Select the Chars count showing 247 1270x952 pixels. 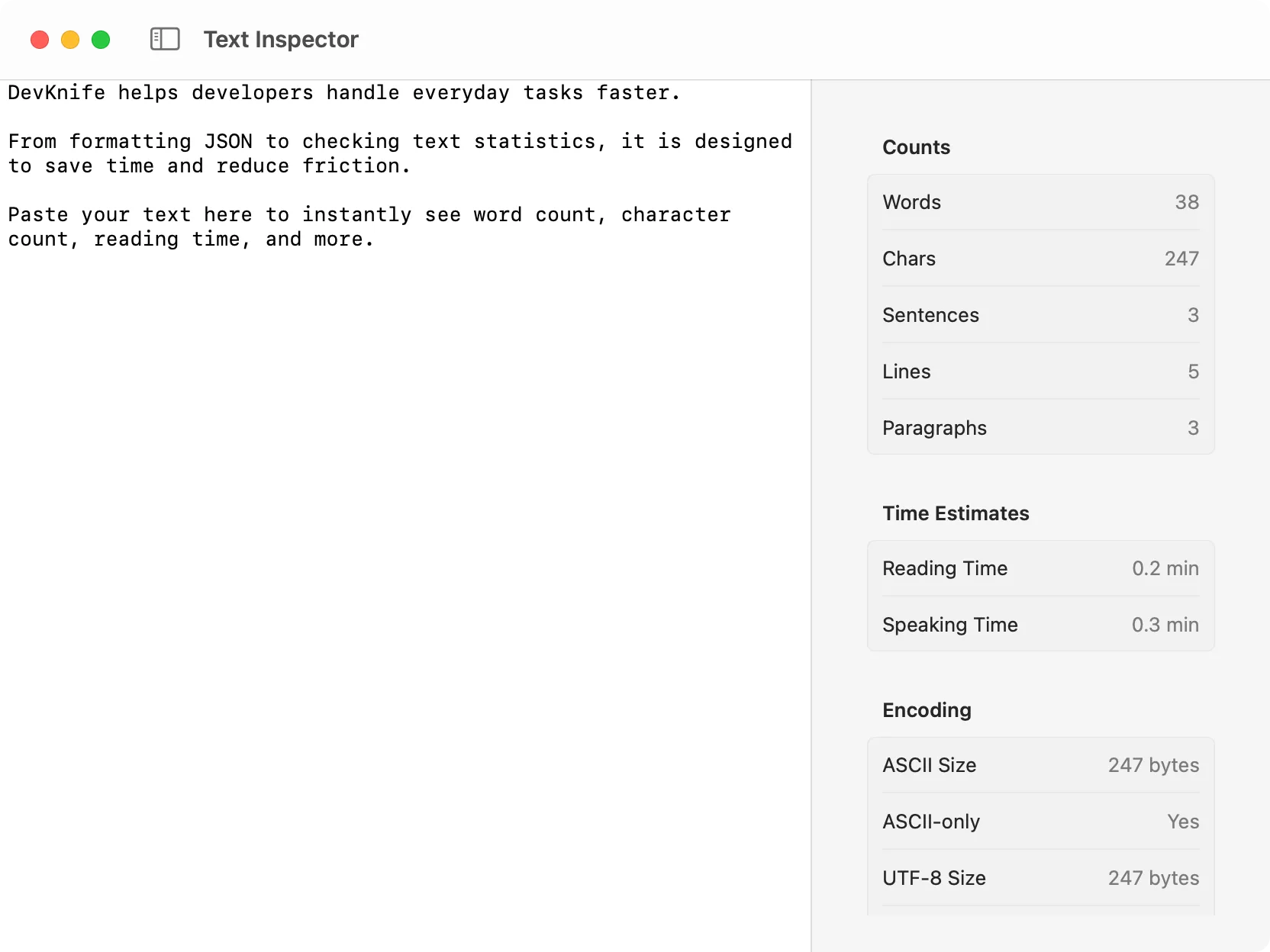1040,259
